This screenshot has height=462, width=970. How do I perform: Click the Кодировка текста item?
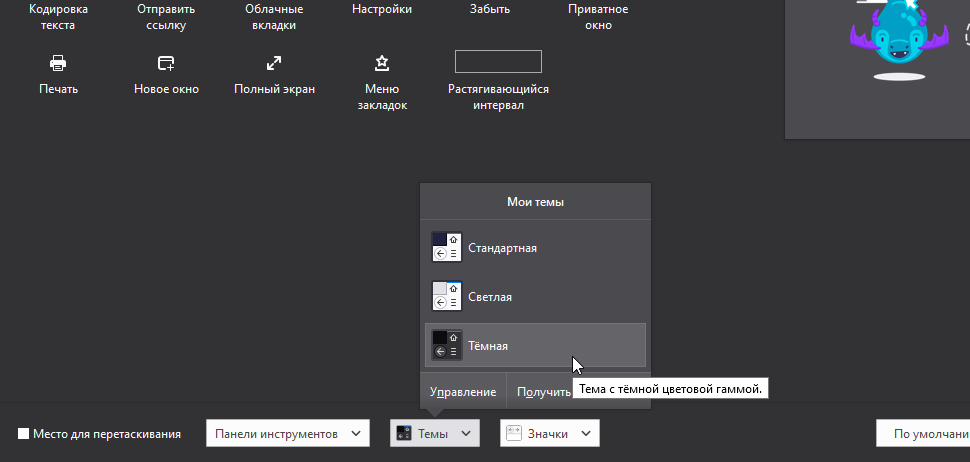(x=58, y=17)
